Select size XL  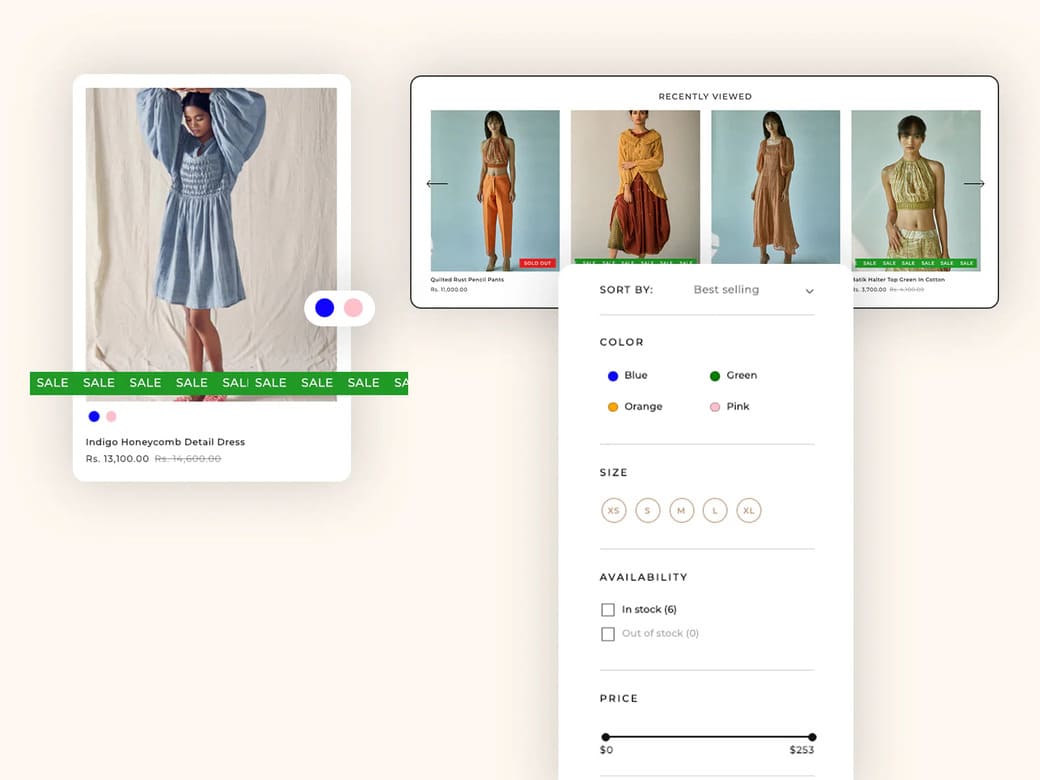[x=749, y=511]
